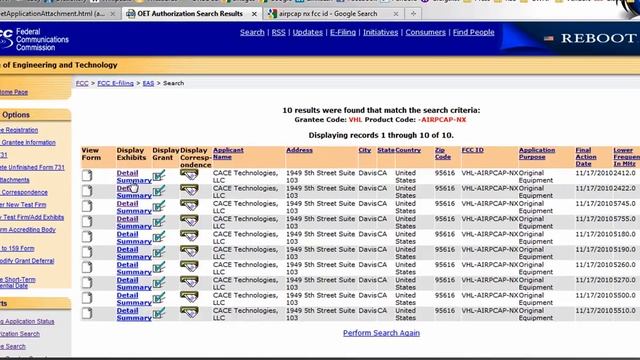This screenshot has height=360, width=640.
Task: Open the View Form icon for the 5190.0 row
Action: (x=87, y=252)
